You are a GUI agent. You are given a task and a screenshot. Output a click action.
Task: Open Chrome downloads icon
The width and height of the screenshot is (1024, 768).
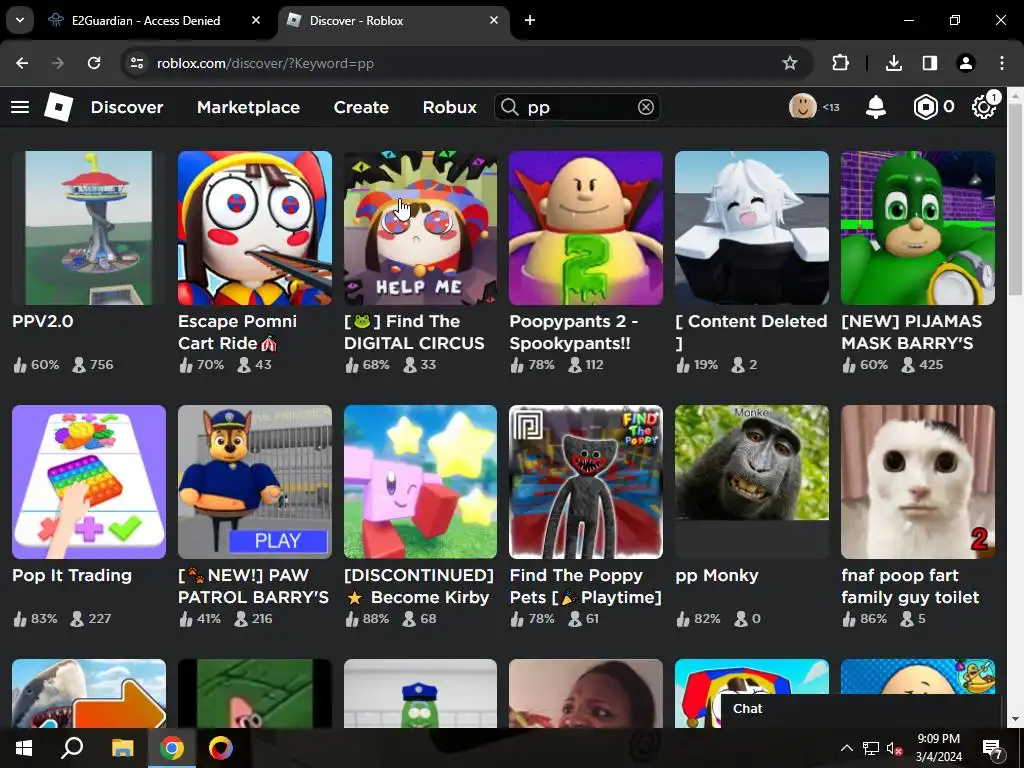pos(893,63)
